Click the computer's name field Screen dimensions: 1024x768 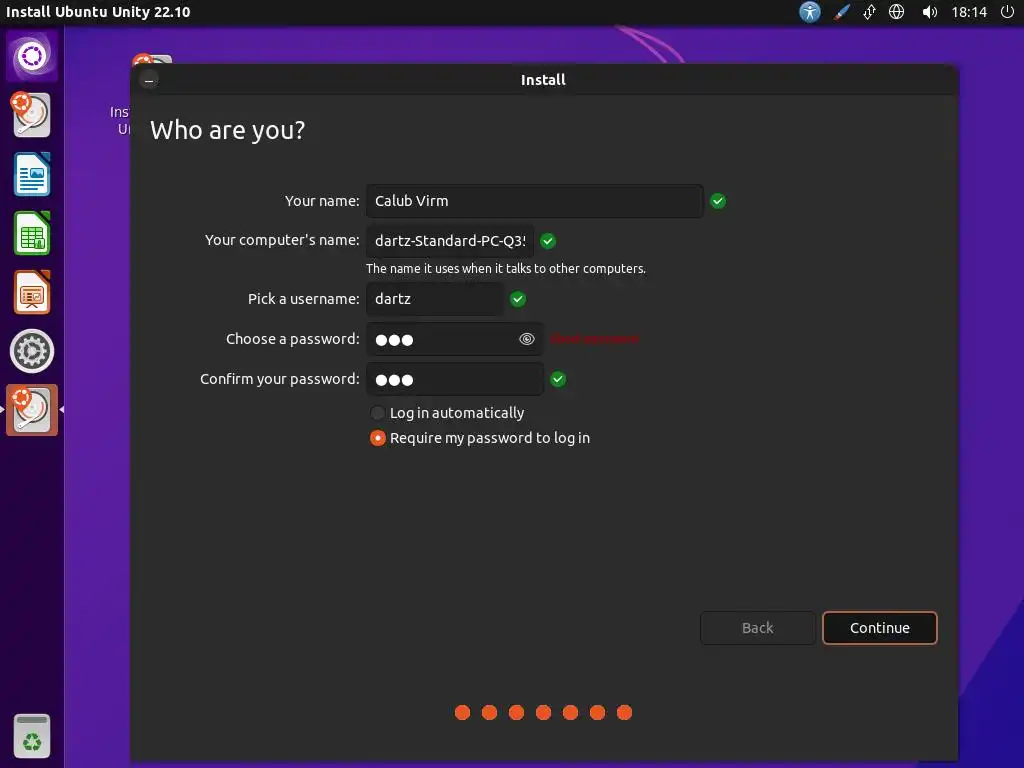click(x=450, y=241)
